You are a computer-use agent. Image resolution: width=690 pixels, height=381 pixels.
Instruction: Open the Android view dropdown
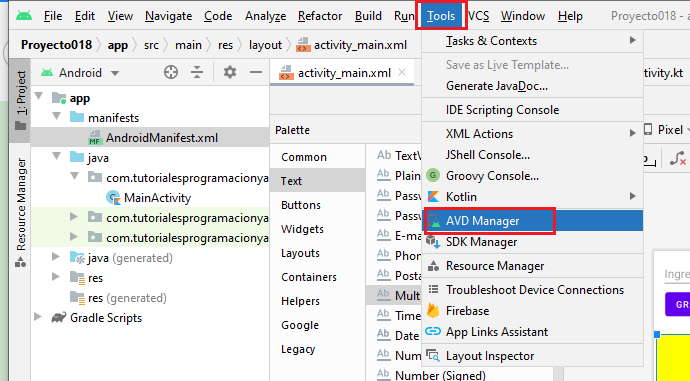(81, 73)
